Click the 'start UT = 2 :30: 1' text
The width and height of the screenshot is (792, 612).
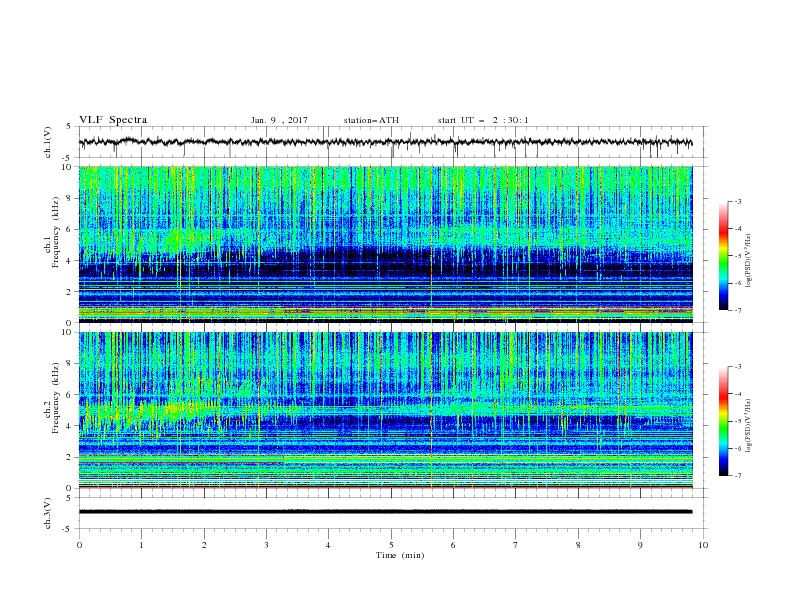[x=483, y=120]
